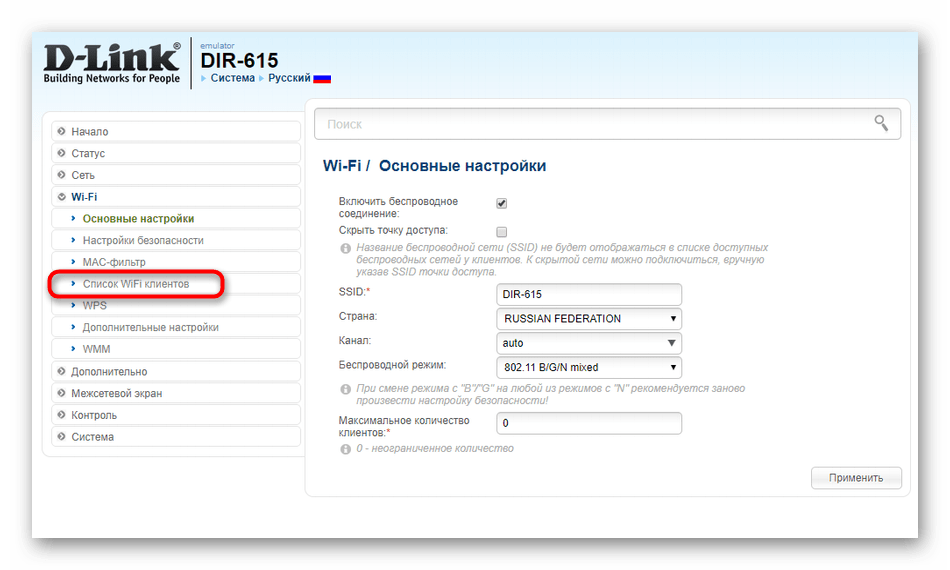Click the maximum clients input field
950x570 pixels.
(x=589, y=423)
